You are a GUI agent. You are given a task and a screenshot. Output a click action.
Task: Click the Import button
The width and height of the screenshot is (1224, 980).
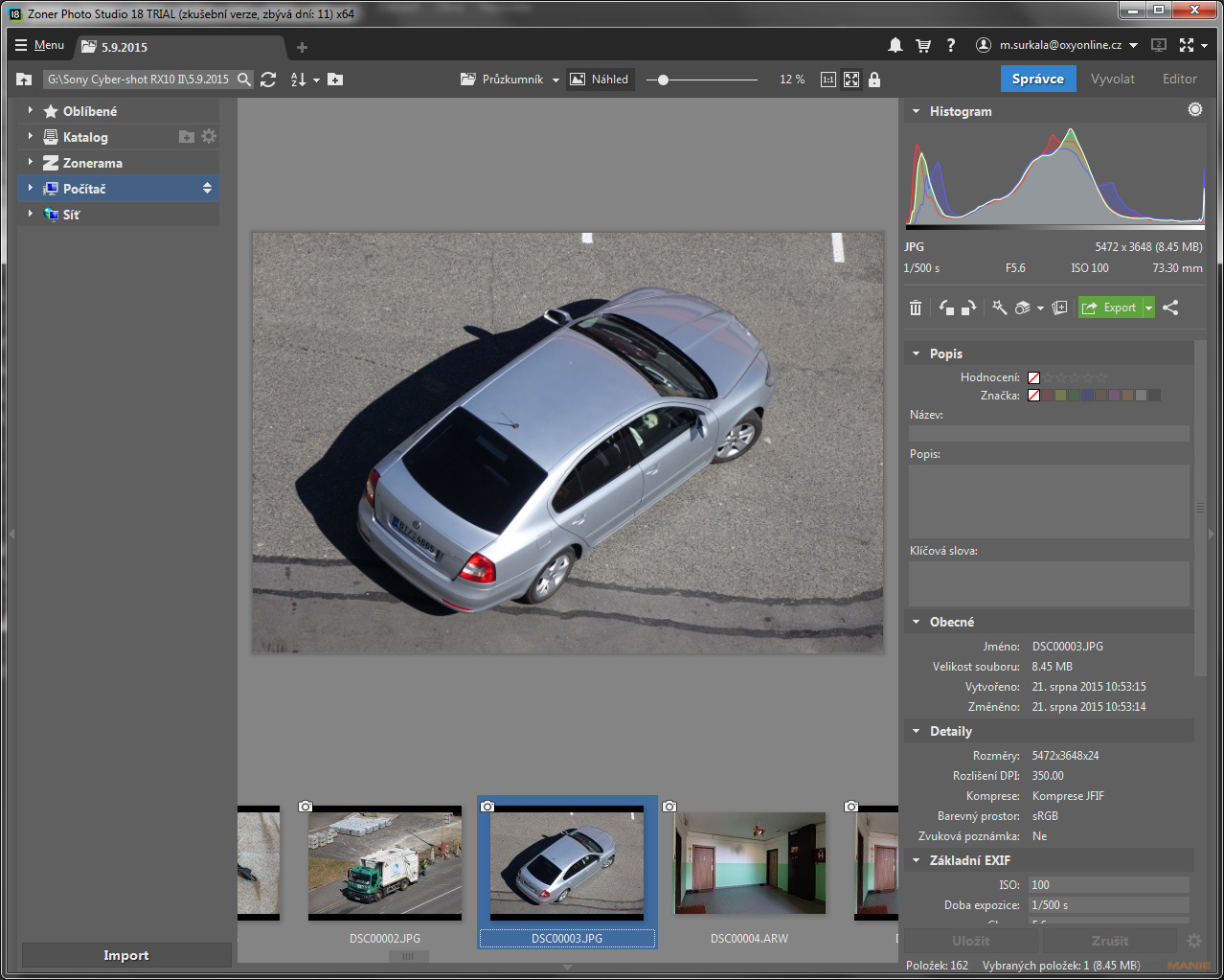click(126, 955)
